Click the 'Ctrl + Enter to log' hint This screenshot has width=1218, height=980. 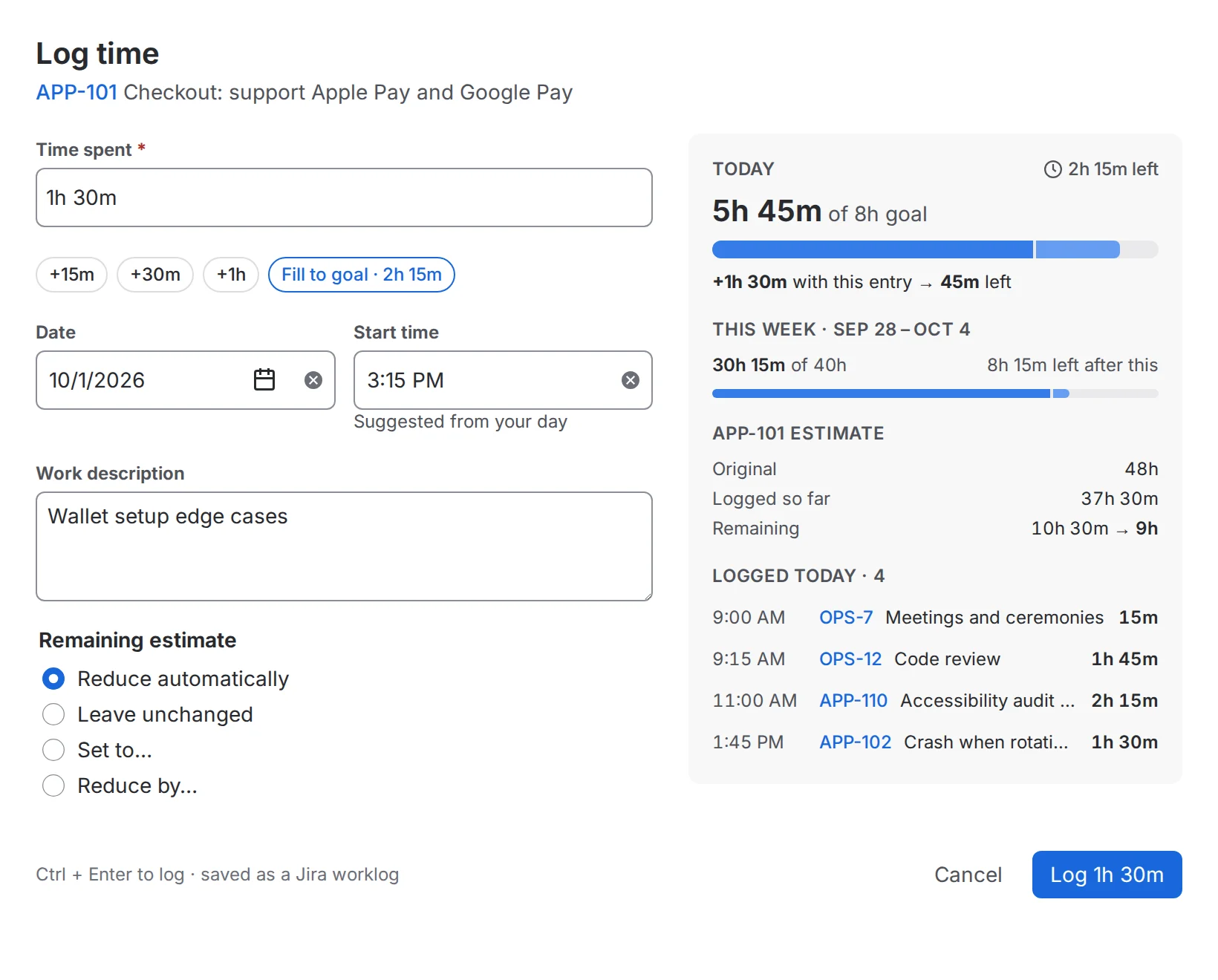(218, 875)
